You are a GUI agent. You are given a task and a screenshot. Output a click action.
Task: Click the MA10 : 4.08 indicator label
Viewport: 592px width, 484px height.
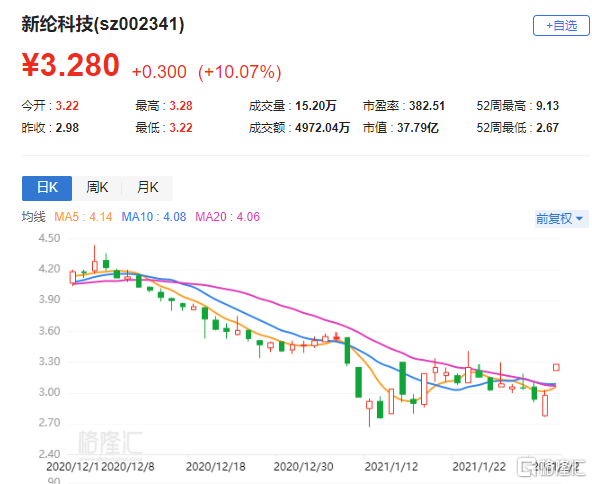pyautogui.click(x=154, y=217)
